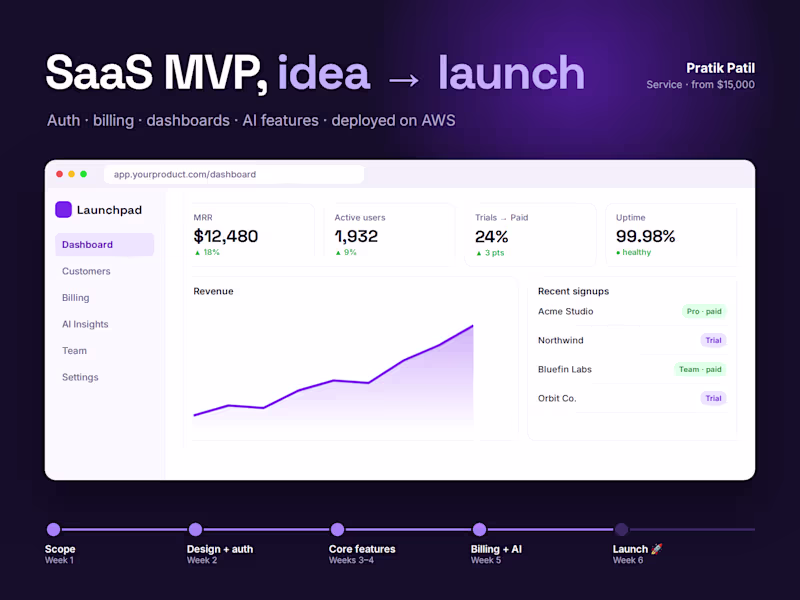Click the Trials to Paid 24% value
The image size is (800, 600).
pyautogui.click(x=492, y=237)
